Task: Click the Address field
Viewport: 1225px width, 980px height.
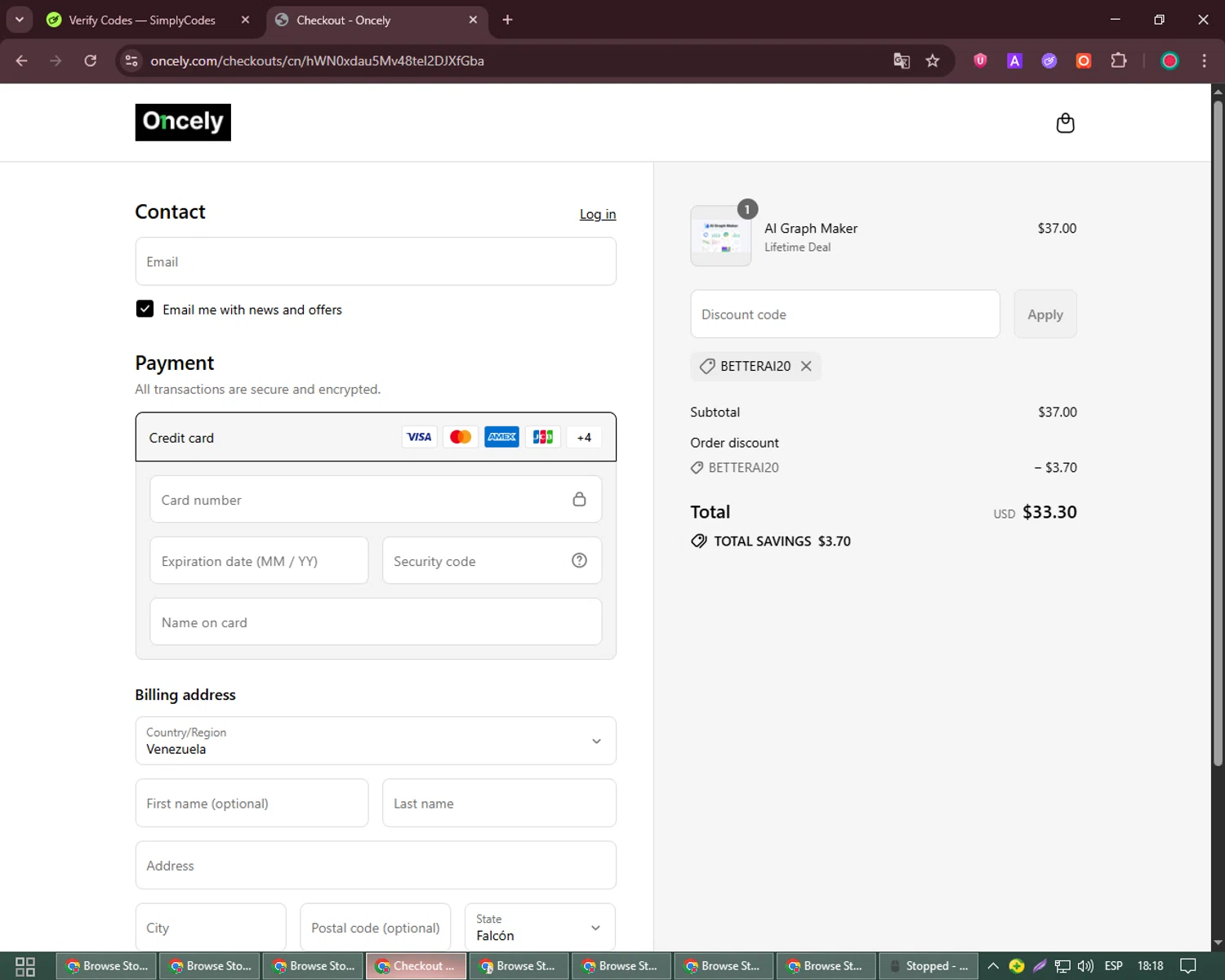Action: coord(376,865)
